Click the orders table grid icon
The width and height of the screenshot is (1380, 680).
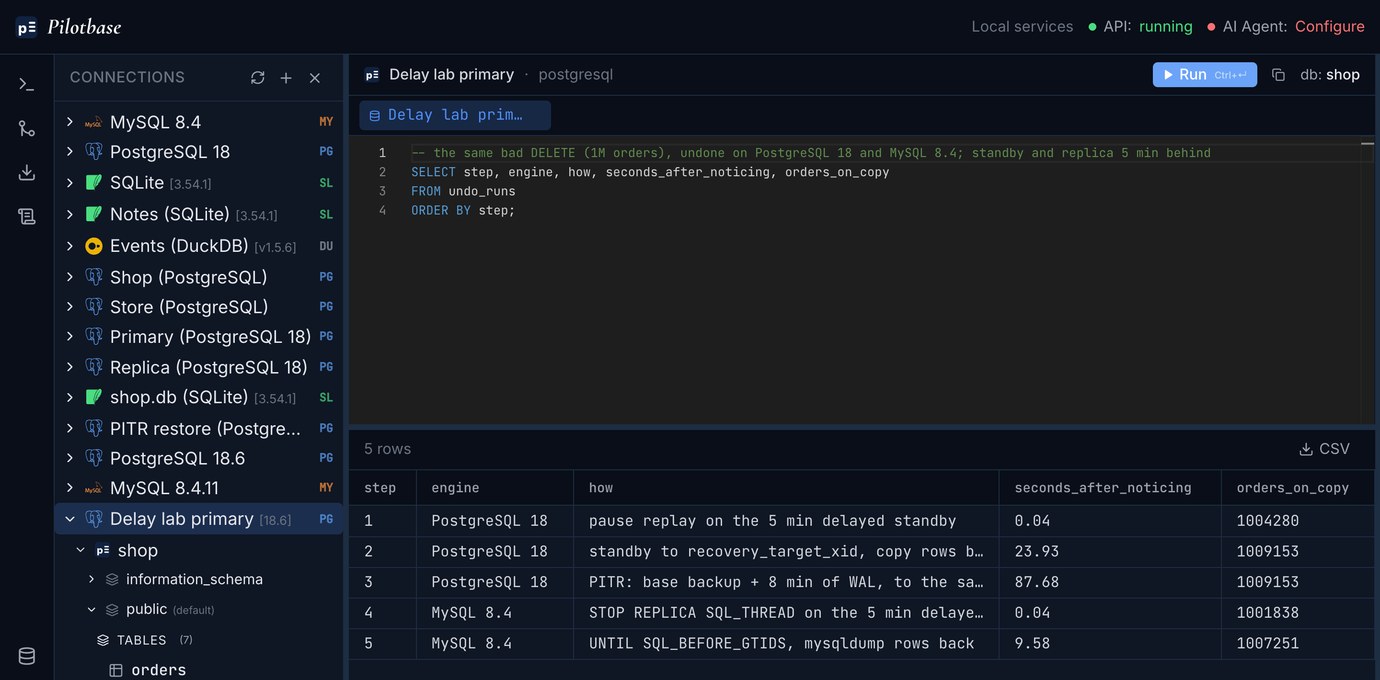[116, 670]
